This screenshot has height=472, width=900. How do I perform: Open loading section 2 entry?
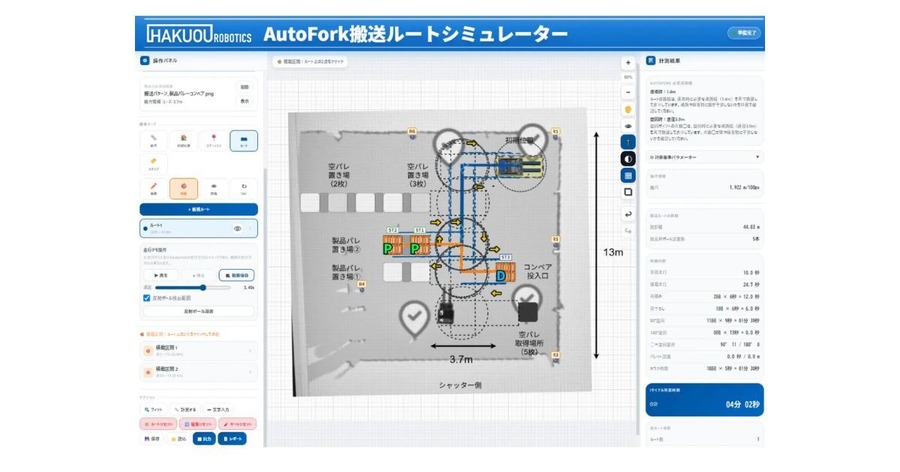[x=199, y=372]
